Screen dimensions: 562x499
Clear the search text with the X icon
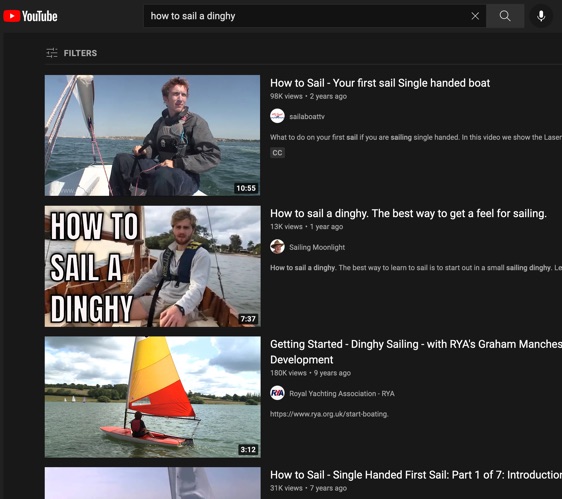[475, 16]
